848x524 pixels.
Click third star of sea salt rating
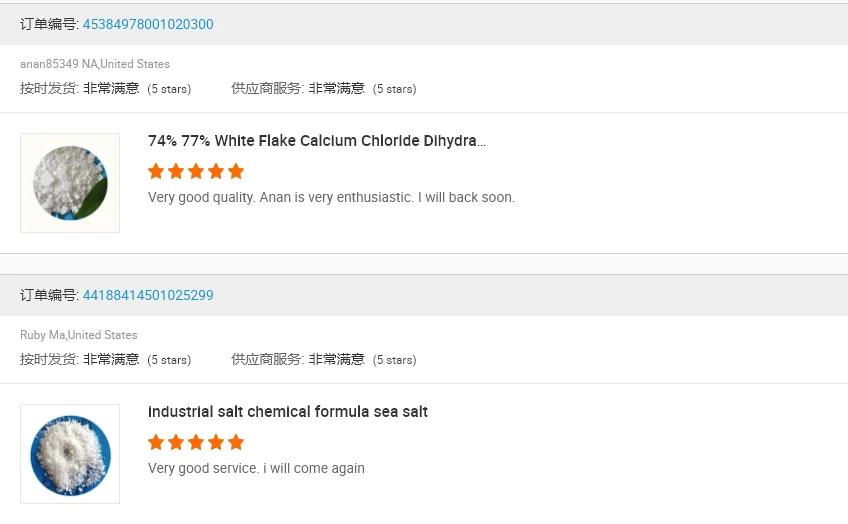pos(196,442)
